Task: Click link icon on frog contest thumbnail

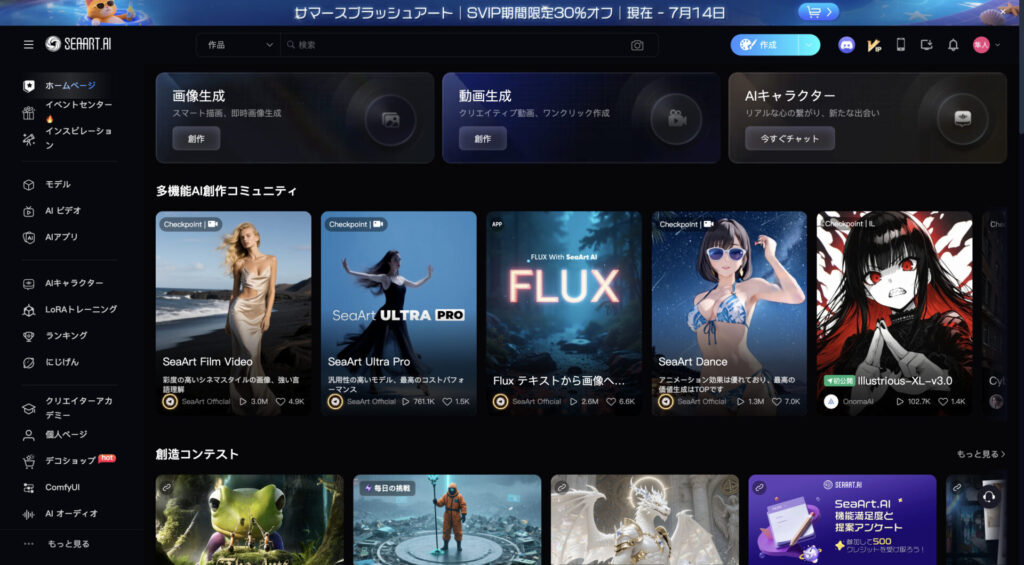Action: (167, 487)
